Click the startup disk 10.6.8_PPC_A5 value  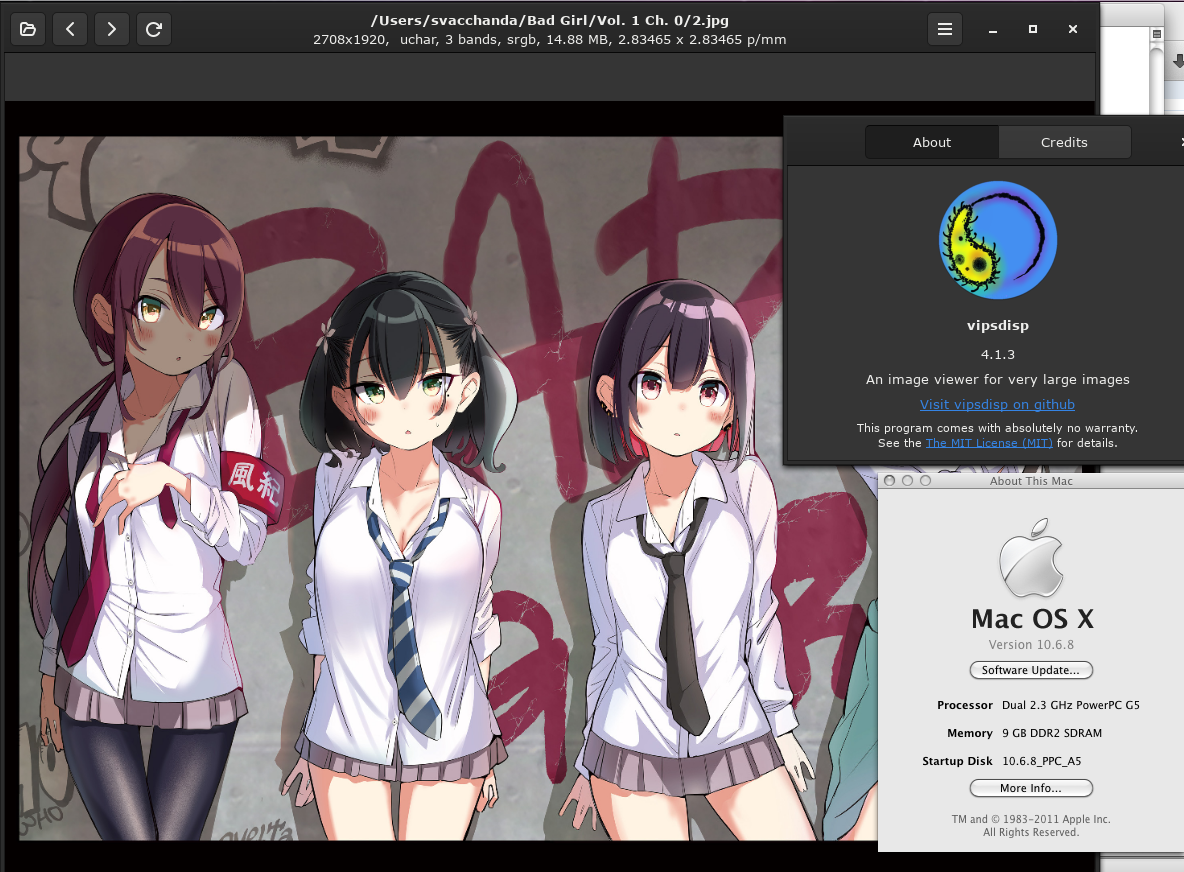click(x=1041, y=761)
